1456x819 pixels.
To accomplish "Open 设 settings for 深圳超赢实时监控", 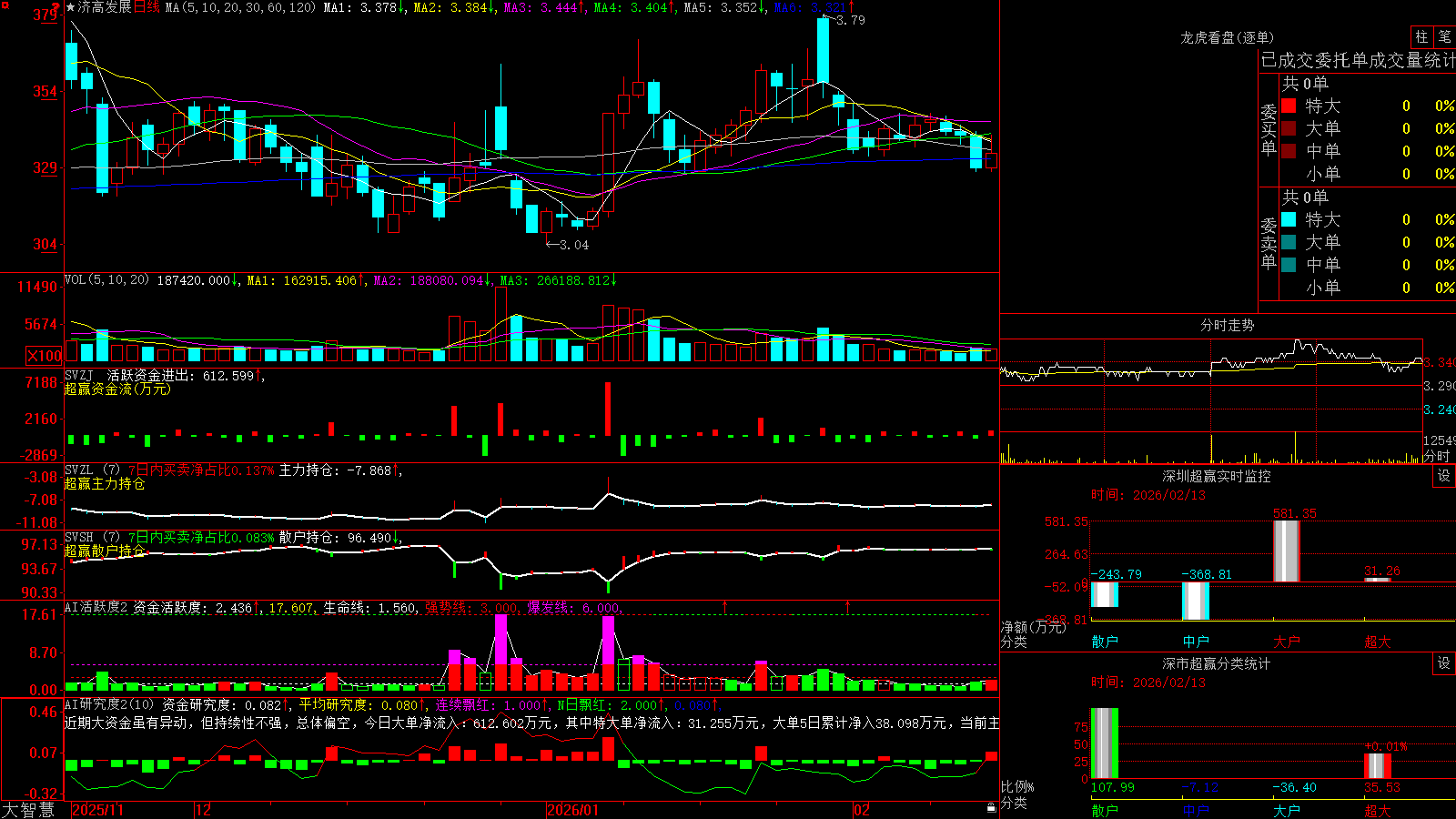I will 1444,476.
